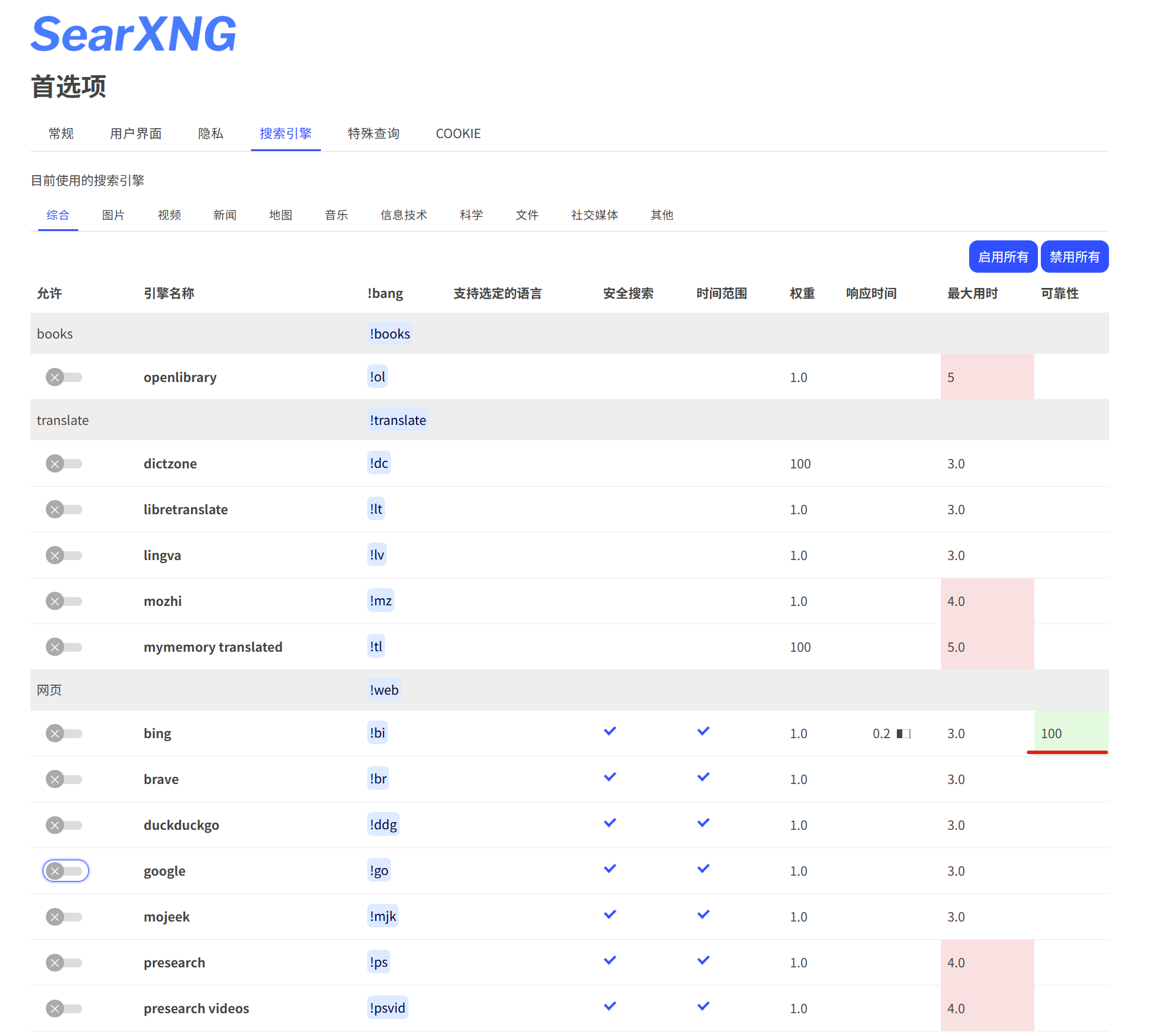The height and width of the screenshot is (1032, 1176).
Task: Turn on the duckduckgo engine switch
Action: (65, 825)
